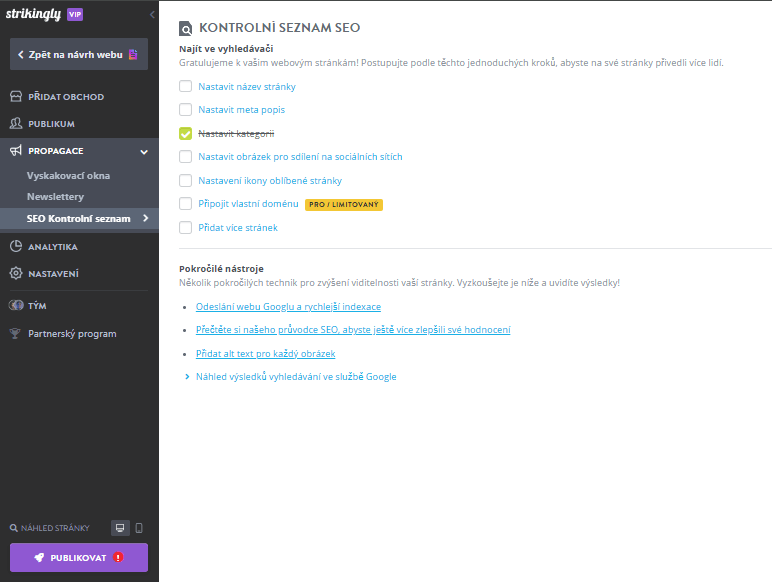772x582 pixels.
Task: Switch to mobile preview icon
Action: 139,528
